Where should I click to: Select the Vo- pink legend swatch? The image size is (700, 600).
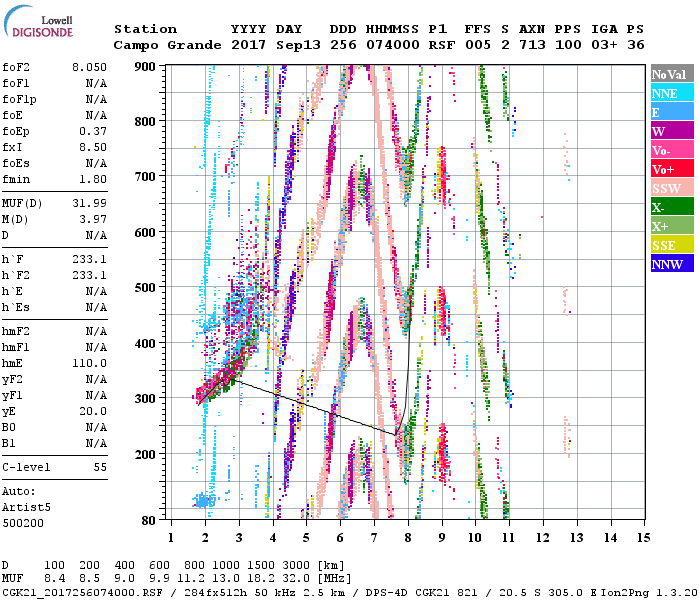[x=672, y=150]
